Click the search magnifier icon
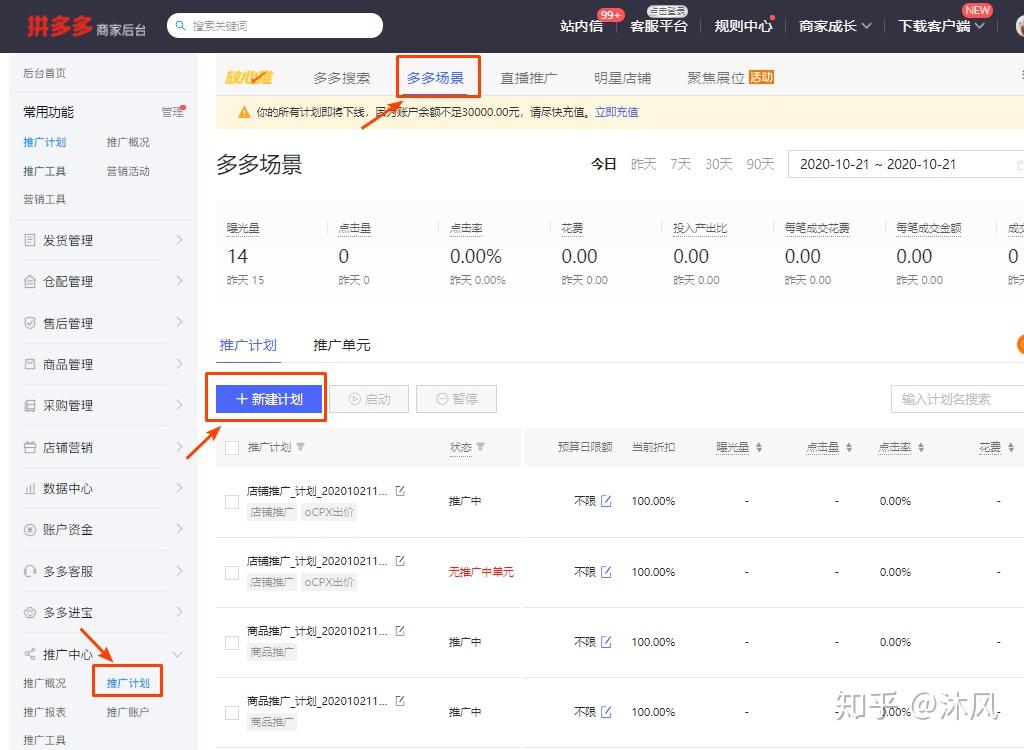The width and height of the screenshot is (1024, 750). click(181, 25)
